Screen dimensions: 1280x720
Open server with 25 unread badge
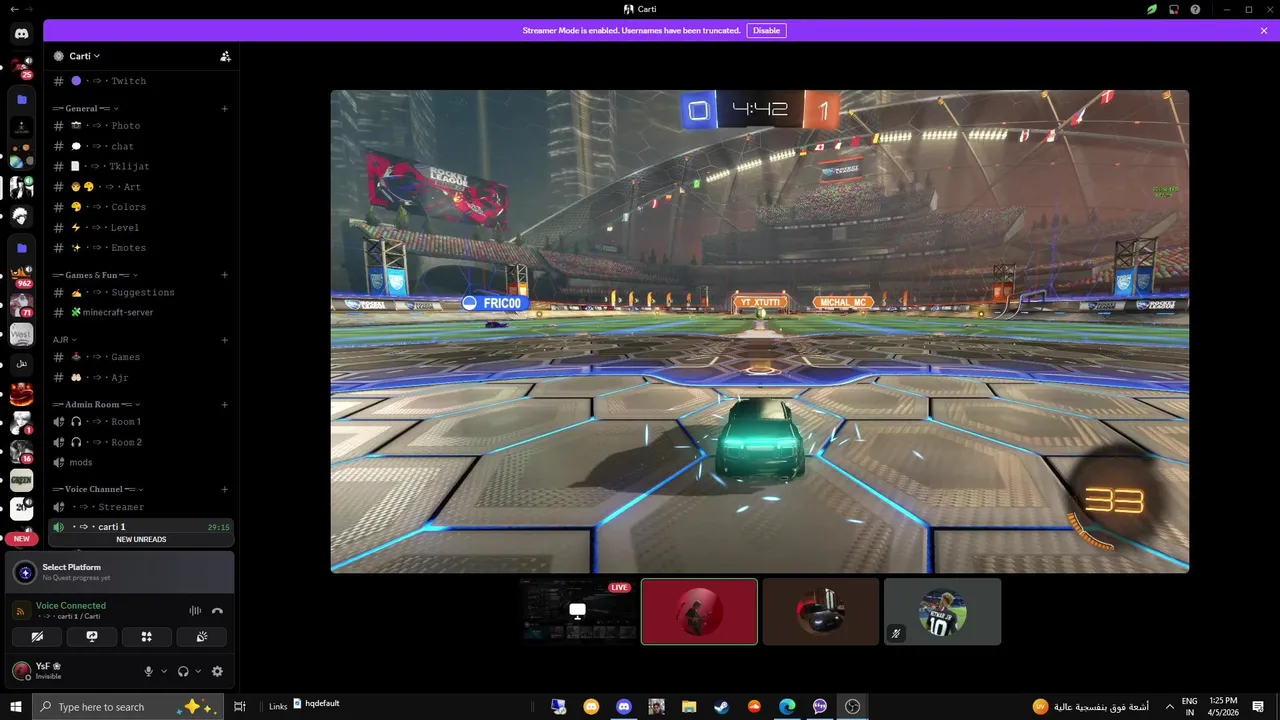(21, 68)
